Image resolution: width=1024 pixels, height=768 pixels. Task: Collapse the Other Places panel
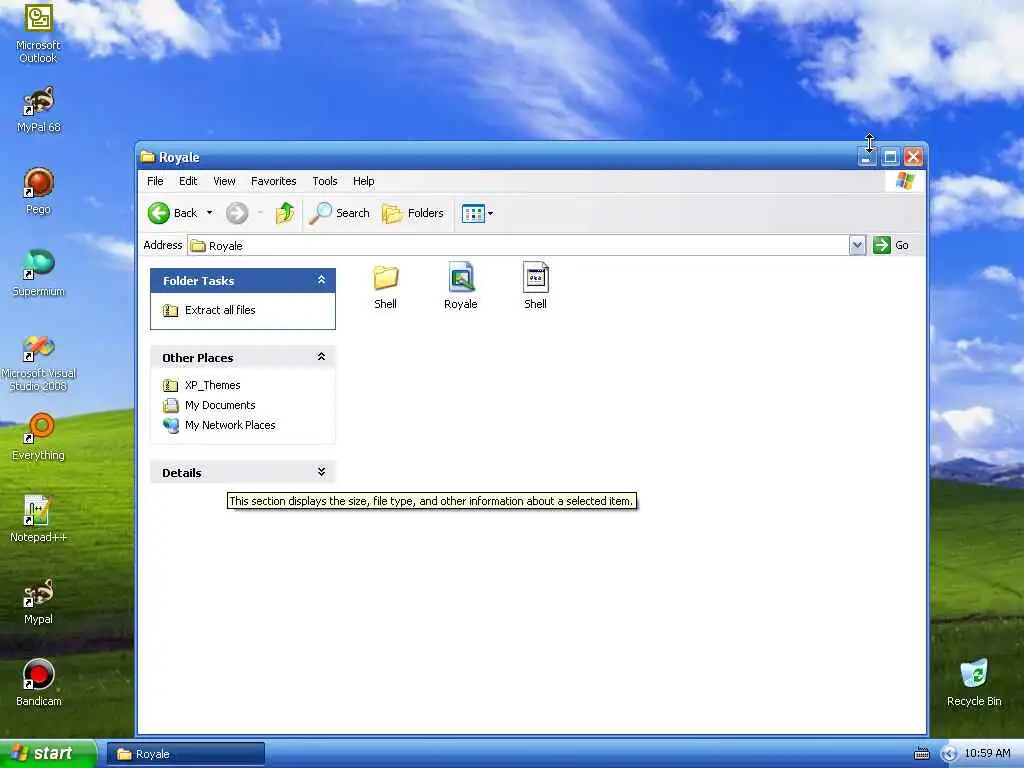(x=321, y=357)
